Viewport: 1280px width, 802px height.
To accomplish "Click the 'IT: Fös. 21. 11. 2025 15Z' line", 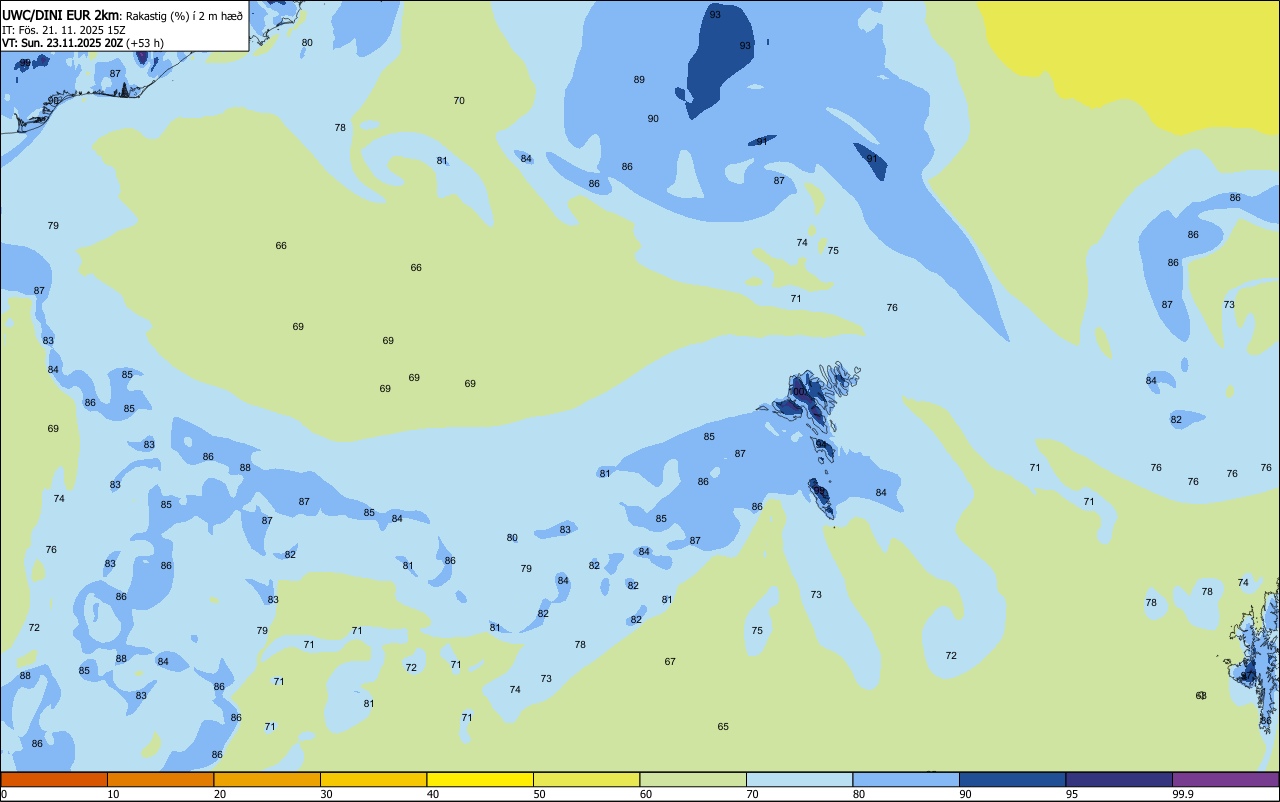I will (x=64, y=30).
